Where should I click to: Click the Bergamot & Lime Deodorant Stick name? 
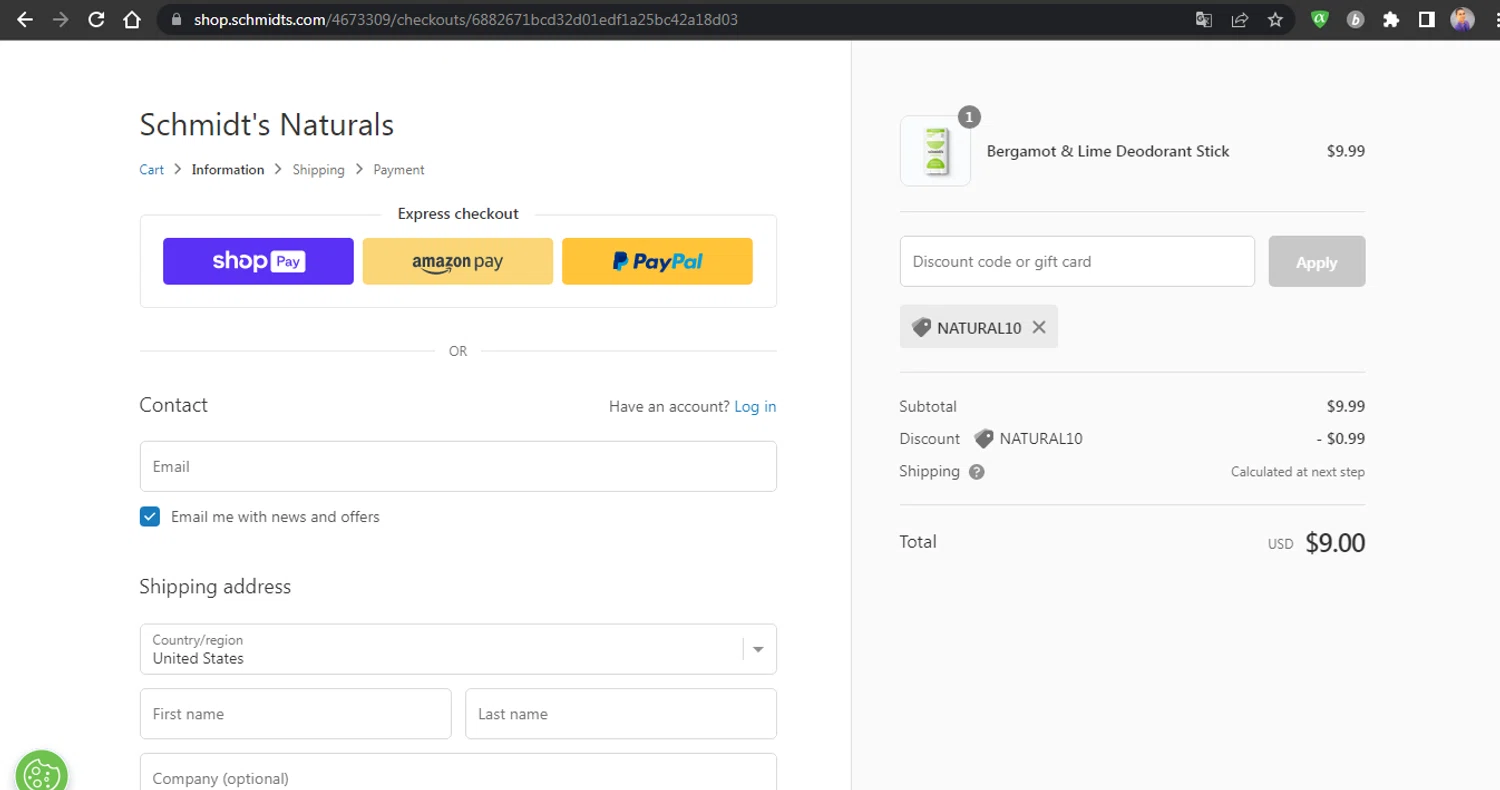(x=1108, y=151)
